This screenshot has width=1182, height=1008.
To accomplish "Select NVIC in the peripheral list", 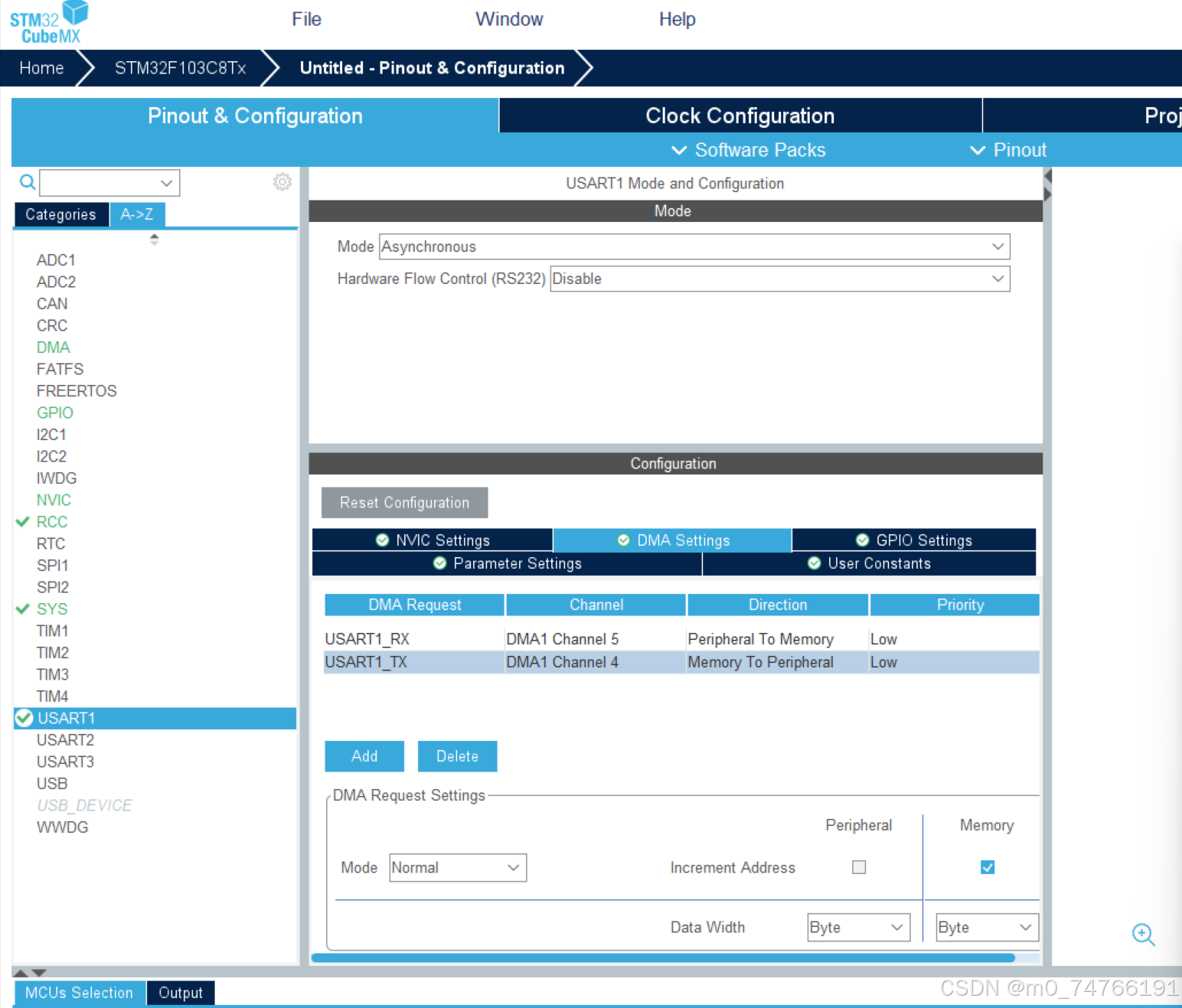I will [54, 500].
